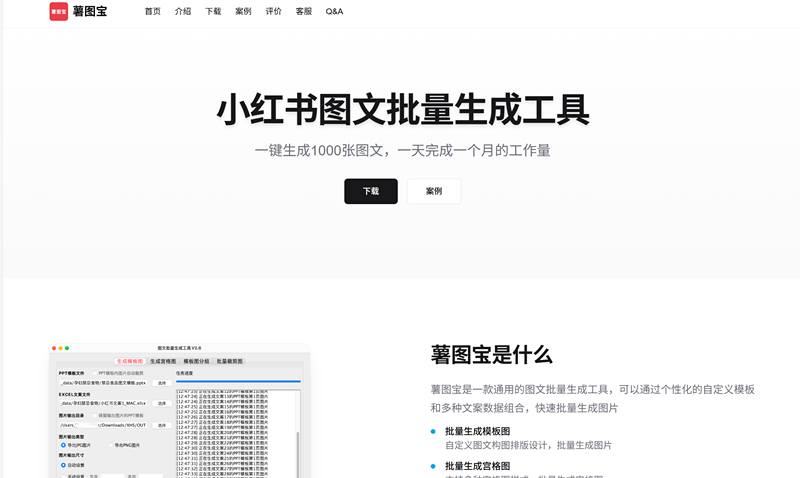
Task: Click the yellow minimize dot of preview window
Action: point(60,348)
